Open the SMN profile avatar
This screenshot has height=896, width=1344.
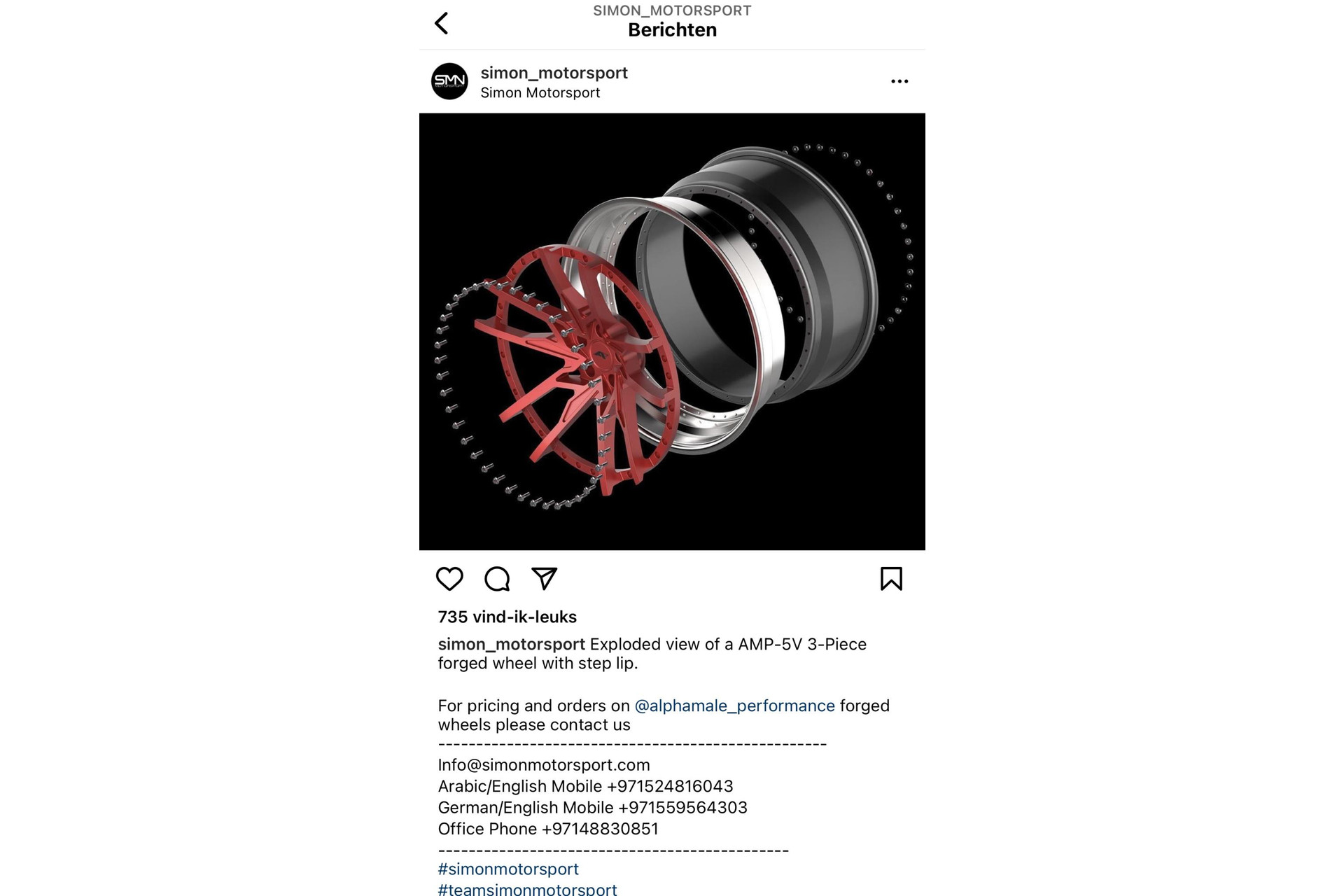click(x=449, y=81)
